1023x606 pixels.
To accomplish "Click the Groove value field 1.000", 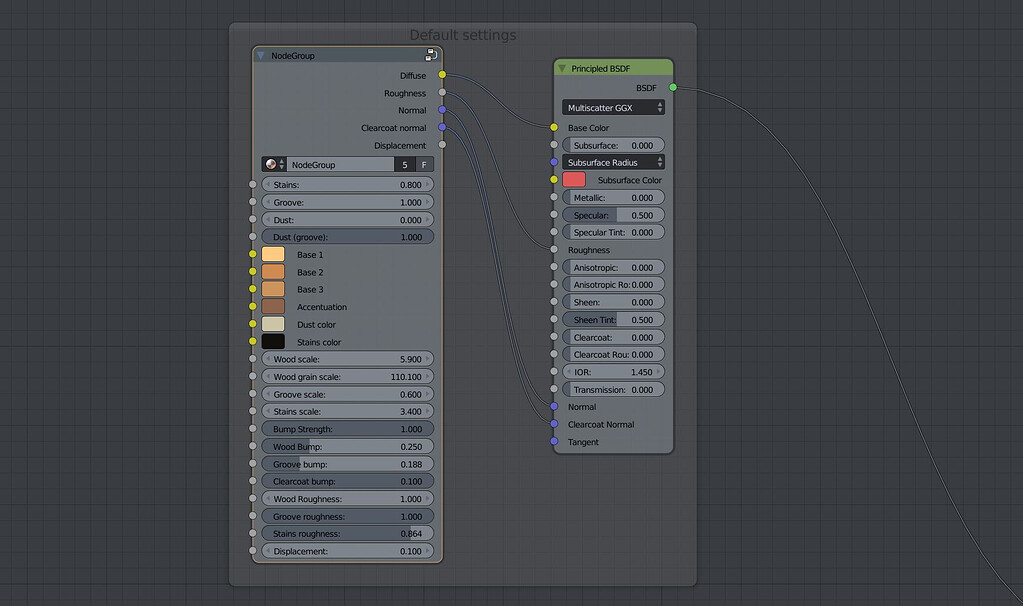I will pyautogui.click(x=348, y=202).
